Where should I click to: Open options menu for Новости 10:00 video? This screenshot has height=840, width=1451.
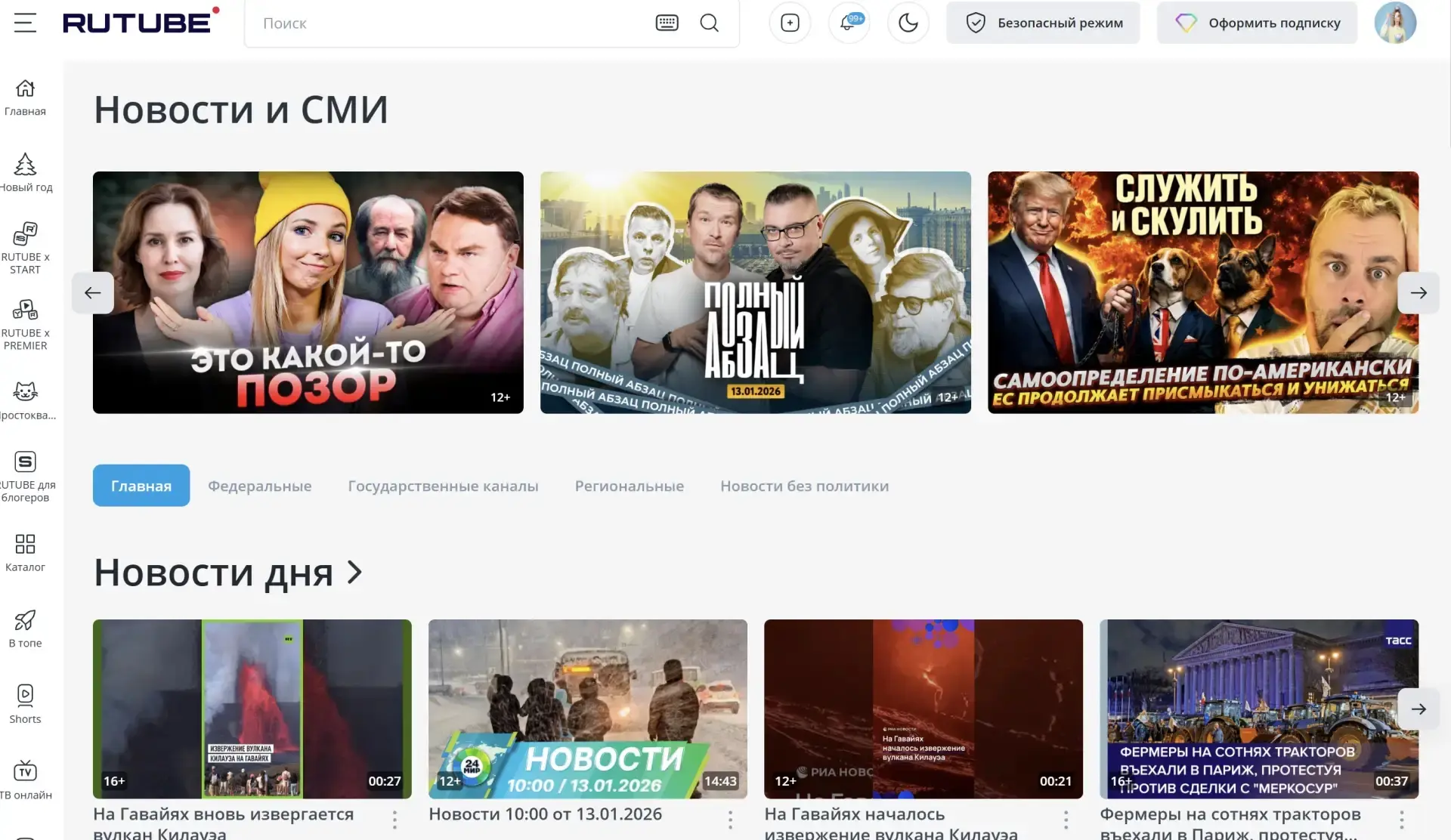(x=730, y=819)
